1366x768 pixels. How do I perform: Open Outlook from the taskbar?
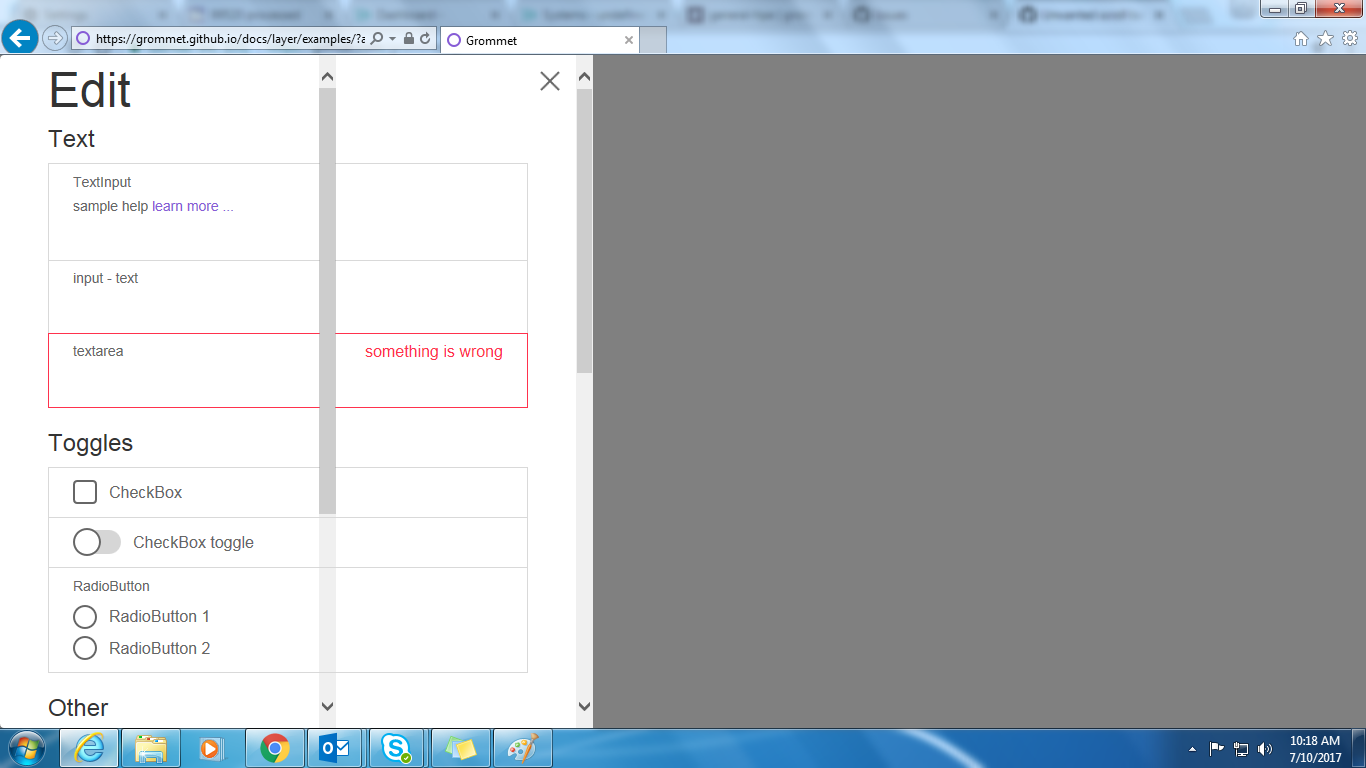[335, 747]
